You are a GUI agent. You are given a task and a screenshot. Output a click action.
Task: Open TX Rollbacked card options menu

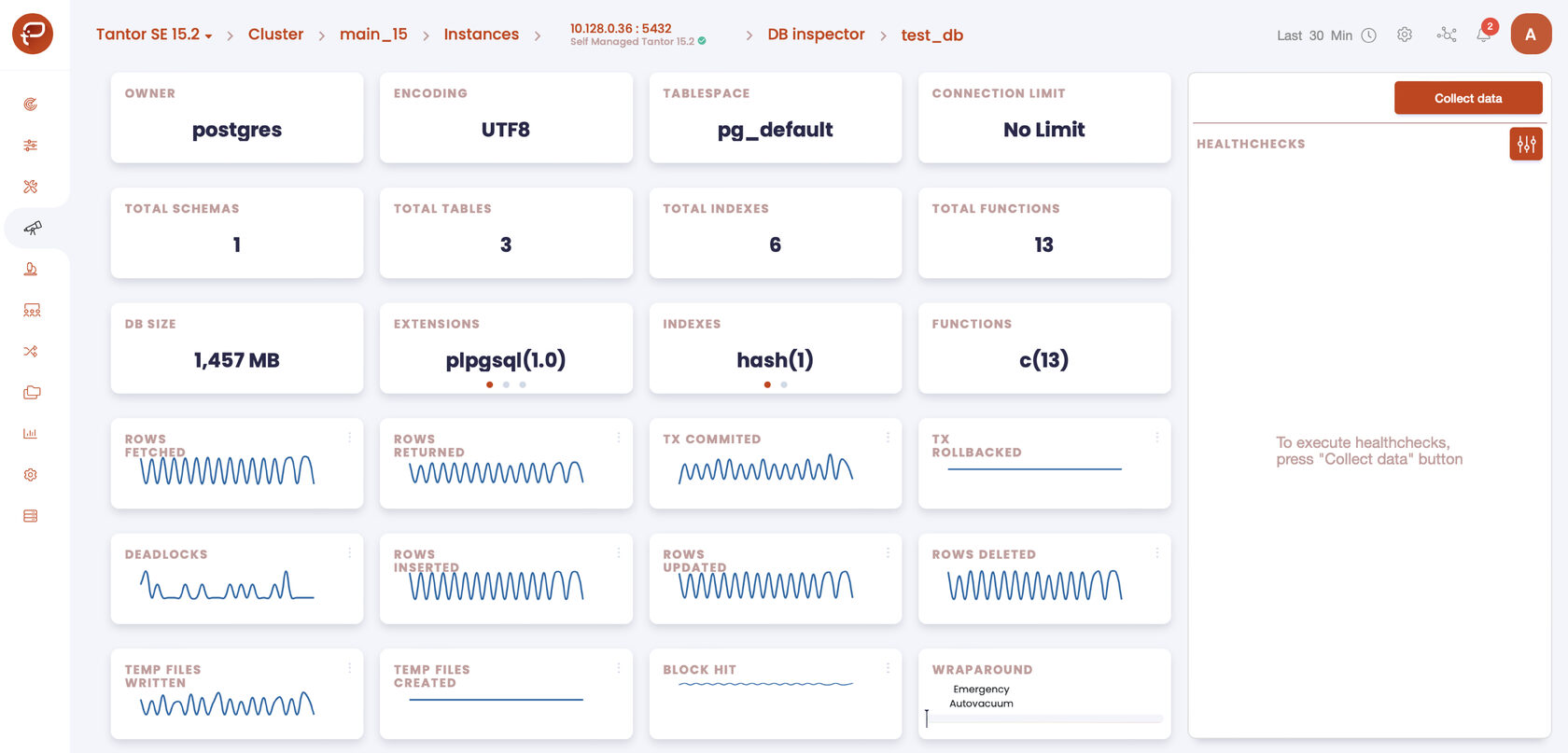pyautogui.click(x=1157, y=437)
